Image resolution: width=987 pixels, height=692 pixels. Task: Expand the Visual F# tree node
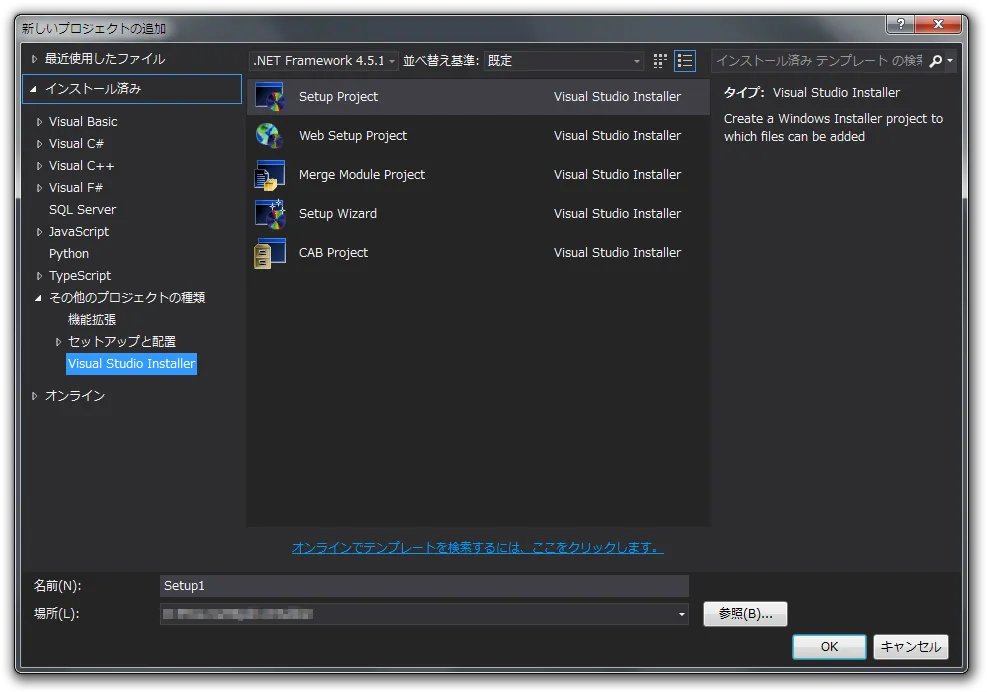pyautogui.click(x=39, y=188)
